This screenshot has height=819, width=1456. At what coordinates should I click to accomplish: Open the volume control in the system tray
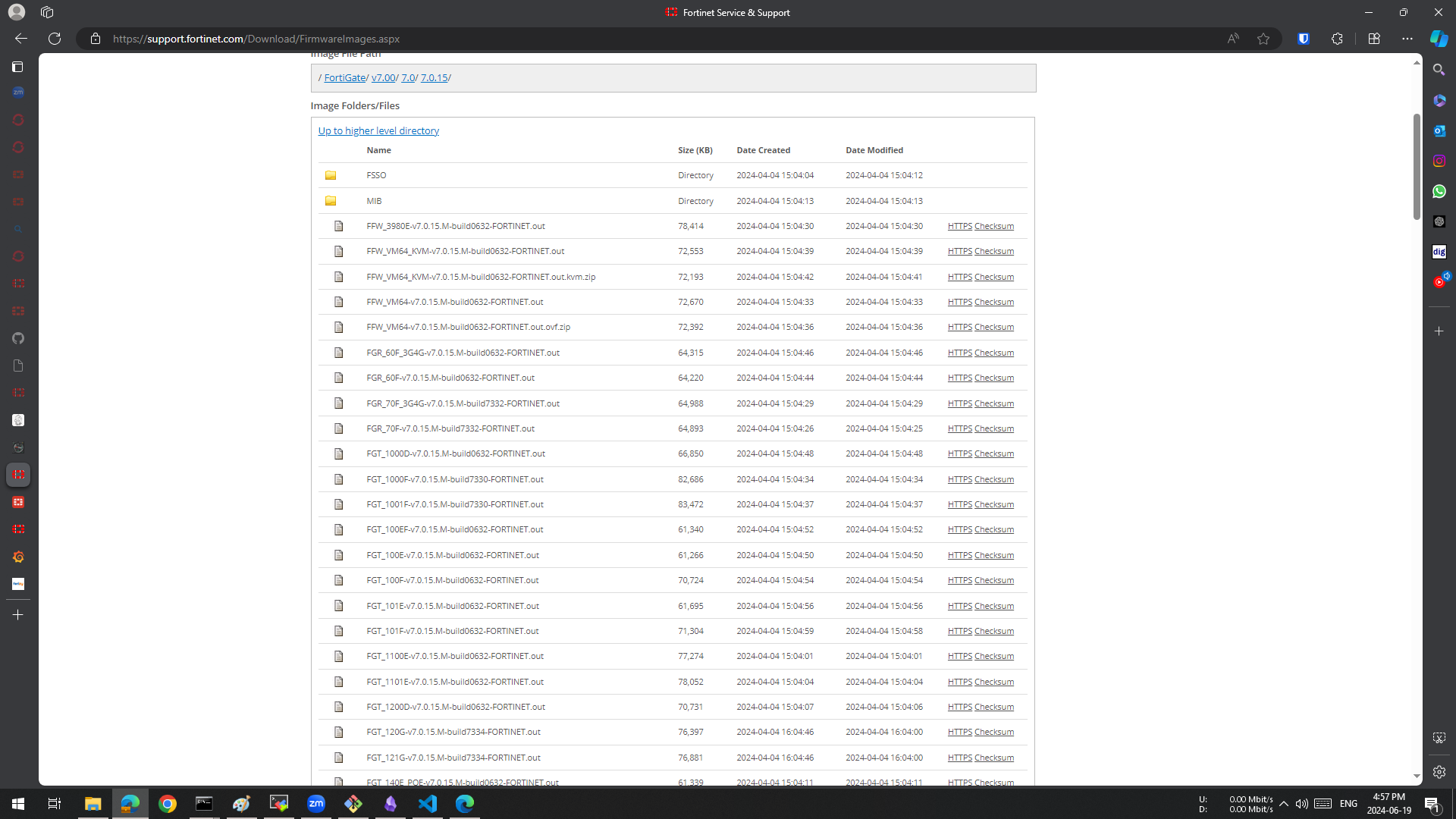point(1301,804)
